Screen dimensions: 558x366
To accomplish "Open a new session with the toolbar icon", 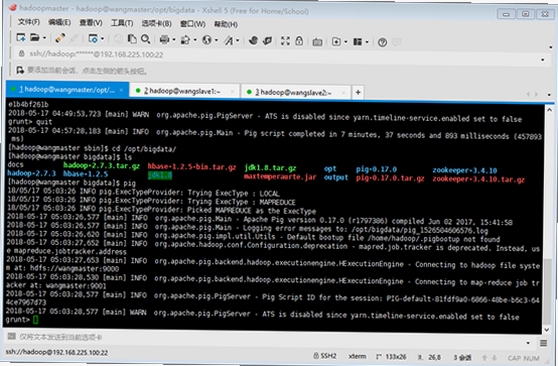I will click(x=21, y=37).
